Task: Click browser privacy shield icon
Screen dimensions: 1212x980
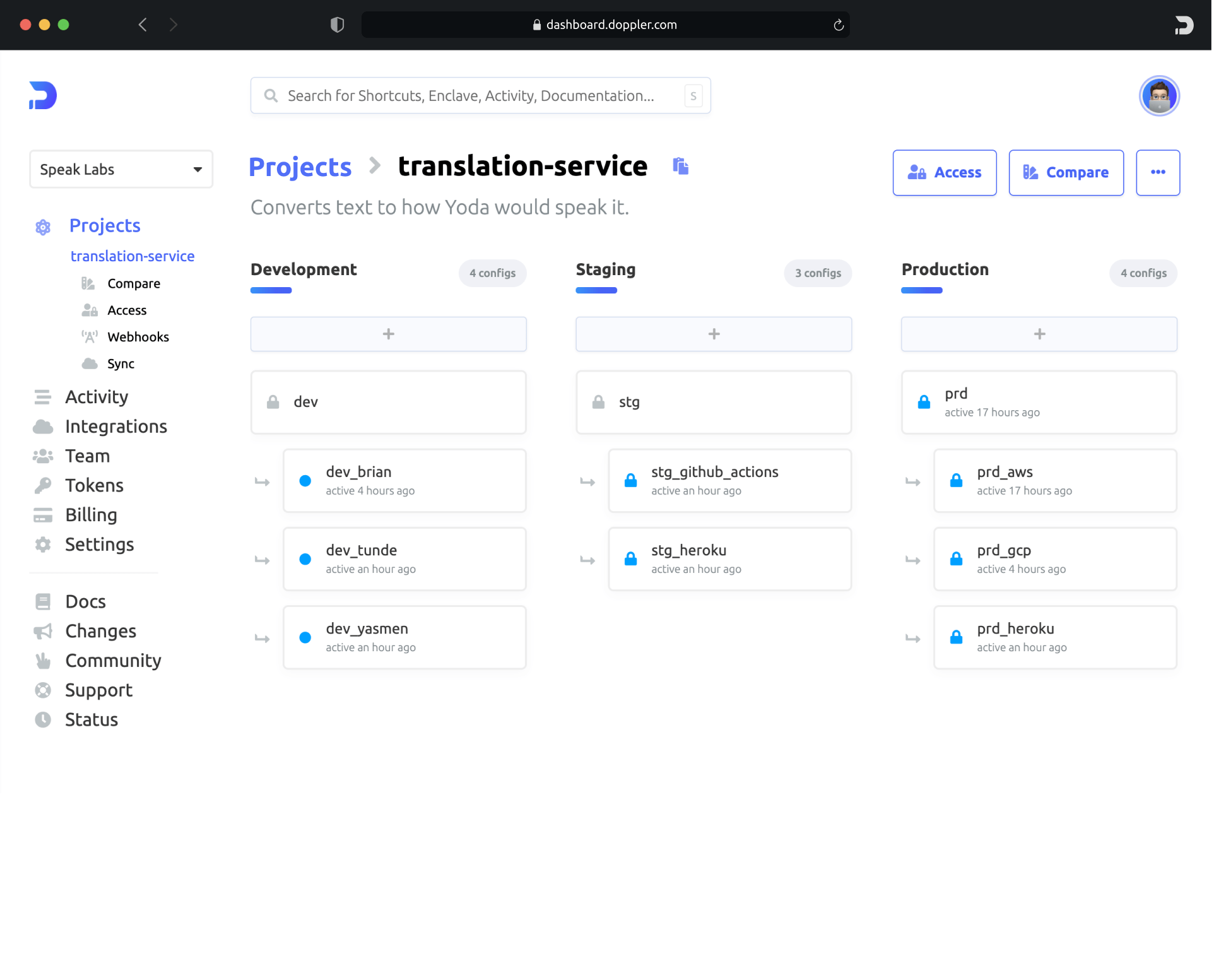Action: click(338, 25)
